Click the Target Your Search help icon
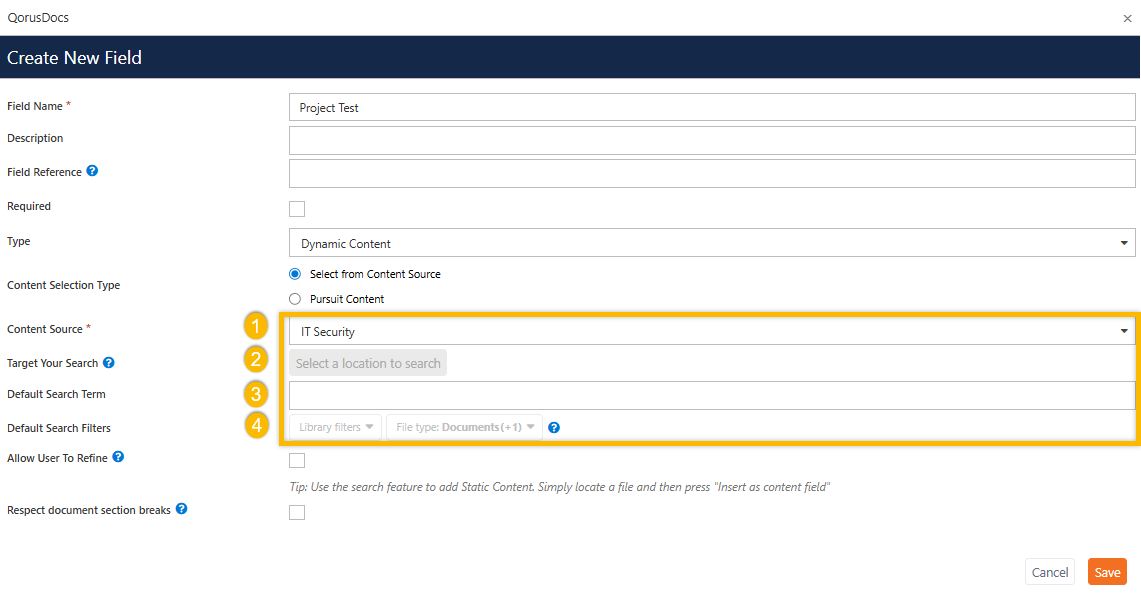This screenshot has height=601, width=1141. pos(109,363)
